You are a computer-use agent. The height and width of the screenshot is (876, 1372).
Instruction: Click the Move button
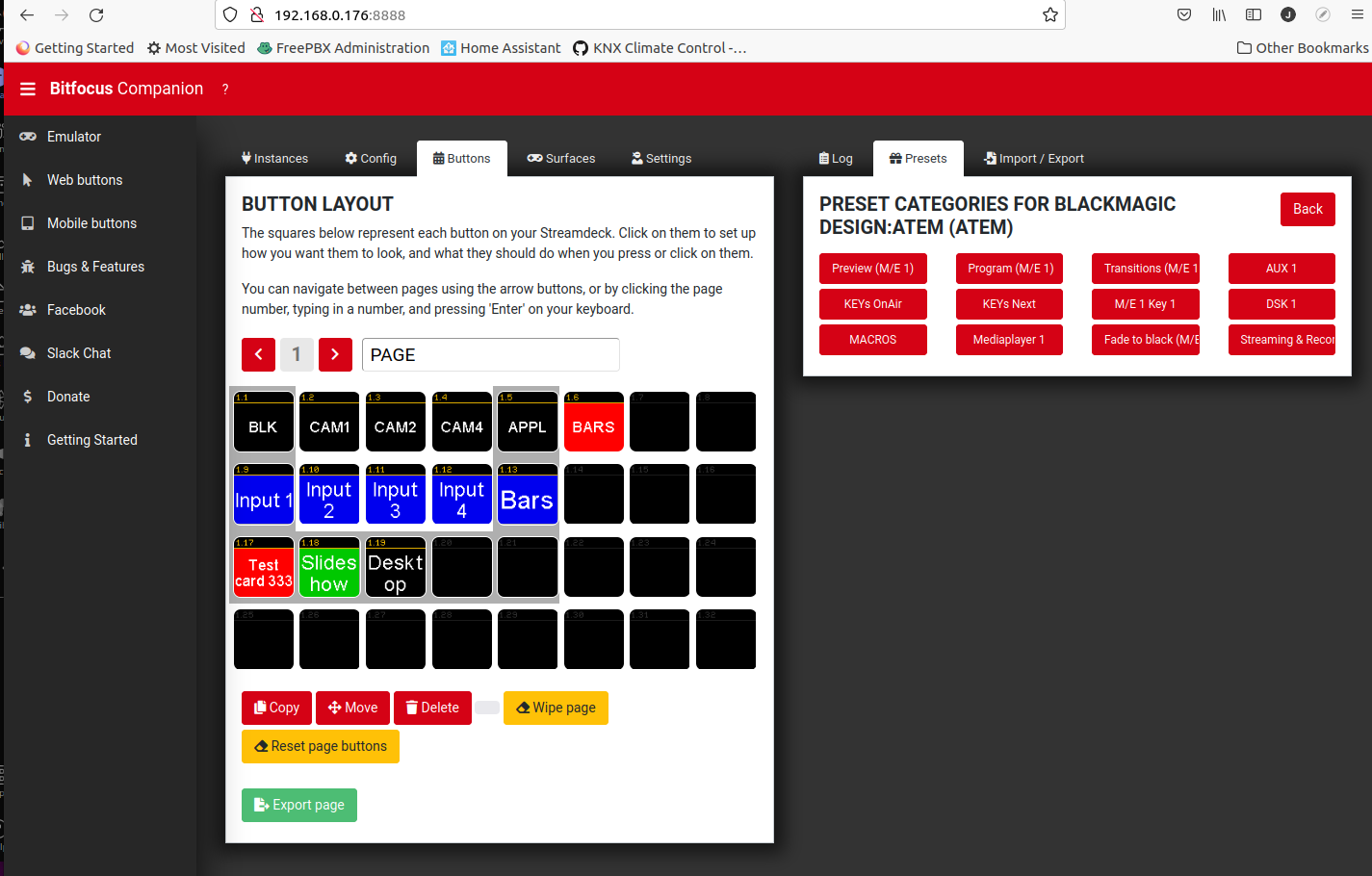(352, 708)
